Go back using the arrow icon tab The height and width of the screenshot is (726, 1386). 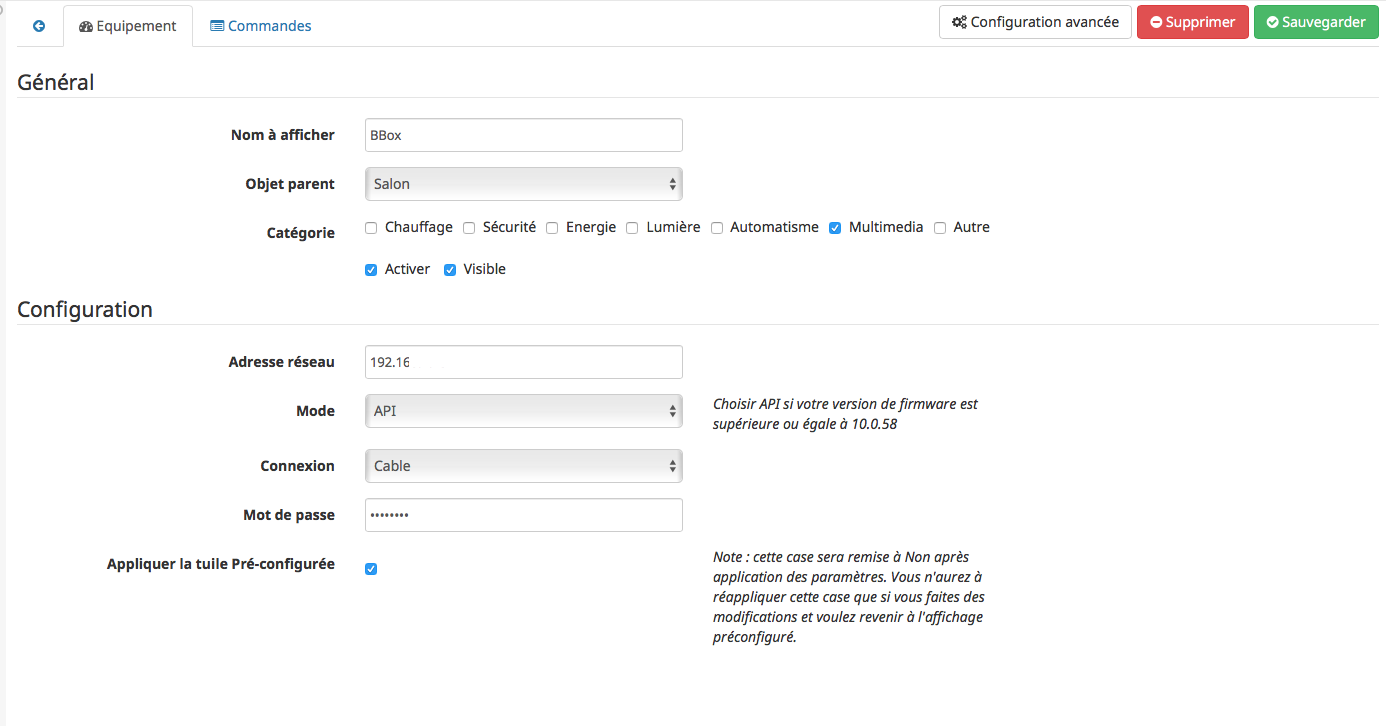(x=39, y=26)
